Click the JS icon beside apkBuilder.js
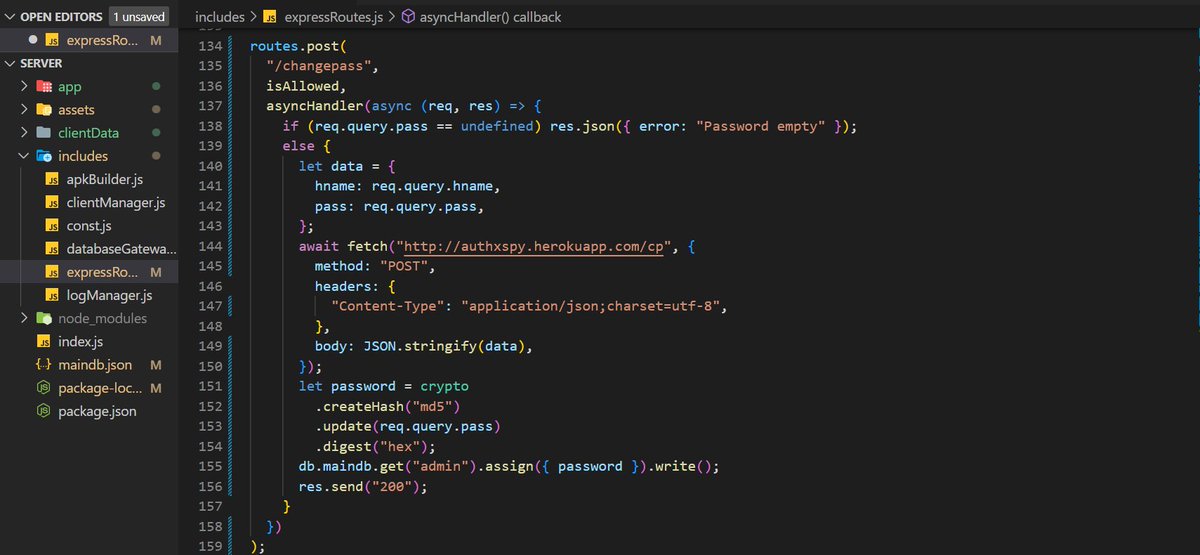This screenshot has height=555, width=1200. pyautogui.click(x=53, y=180)
